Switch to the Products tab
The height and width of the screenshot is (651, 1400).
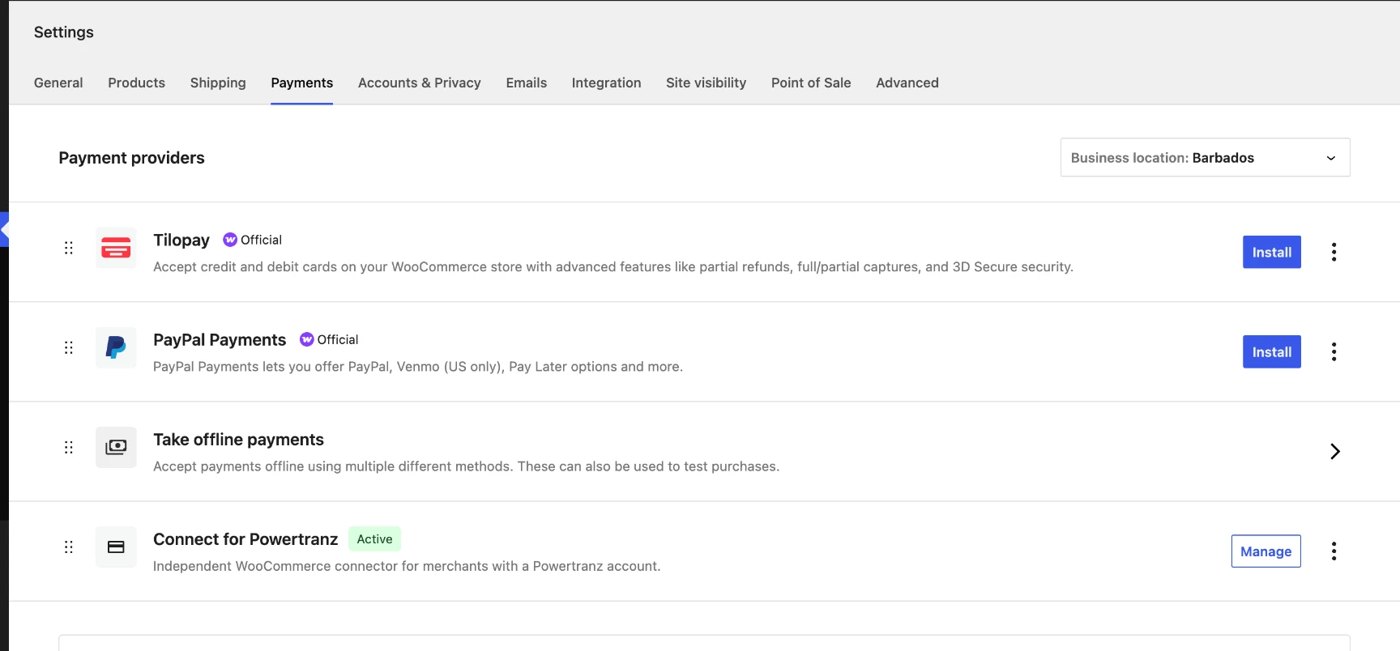(x=136, y=83)
